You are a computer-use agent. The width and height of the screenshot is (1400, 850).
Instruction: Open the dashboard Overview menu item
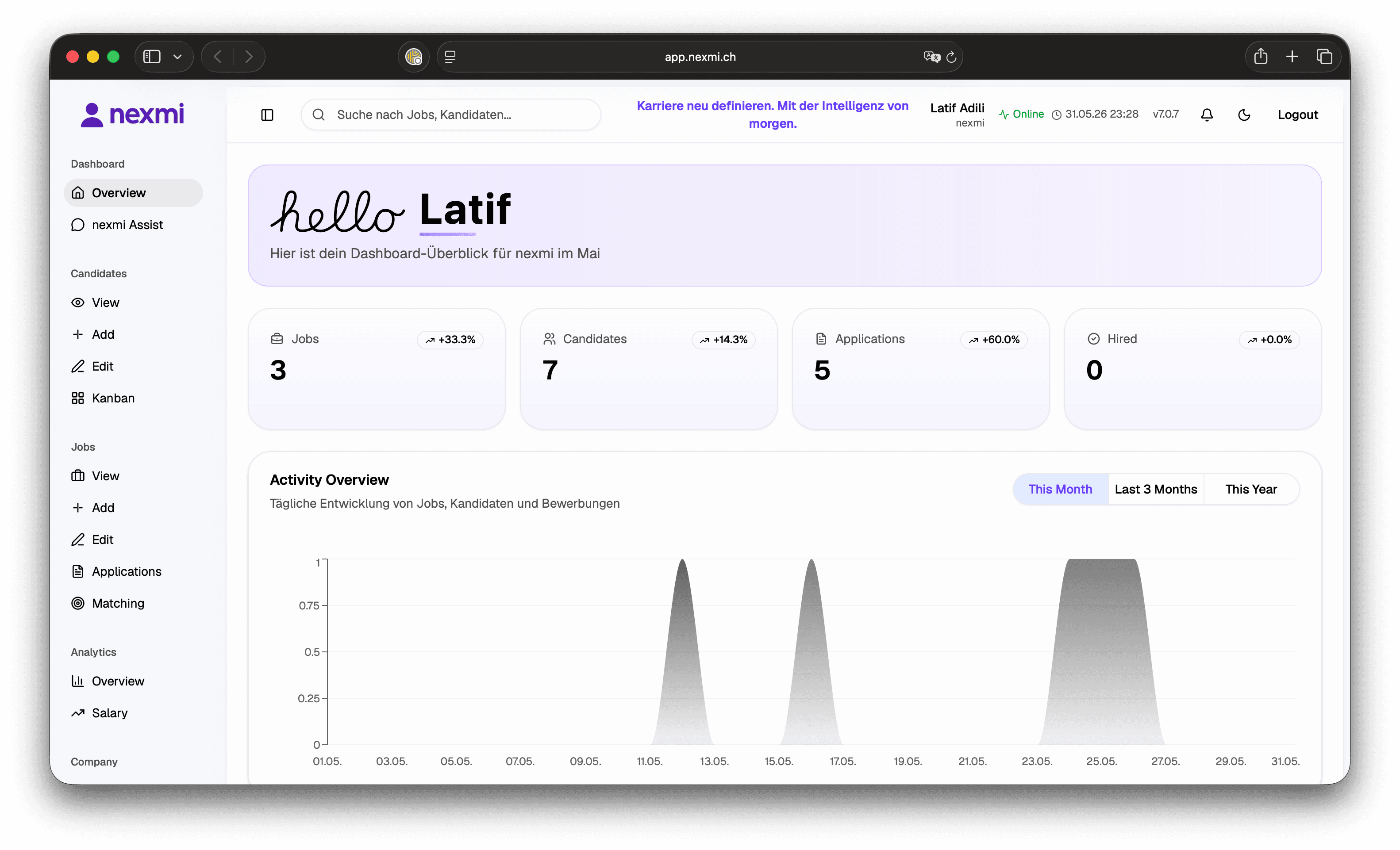(x=133, y=192)
